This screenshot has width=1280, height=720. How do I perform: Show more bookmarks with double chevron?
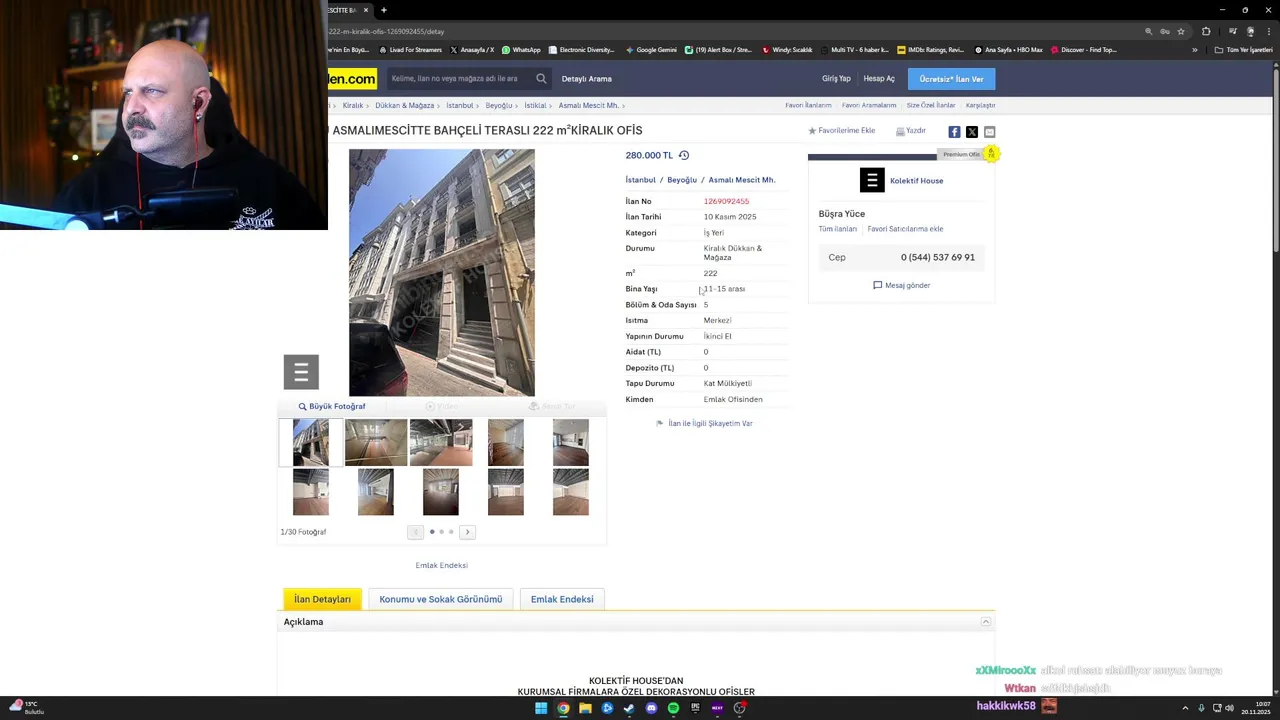pos(1194,50)
